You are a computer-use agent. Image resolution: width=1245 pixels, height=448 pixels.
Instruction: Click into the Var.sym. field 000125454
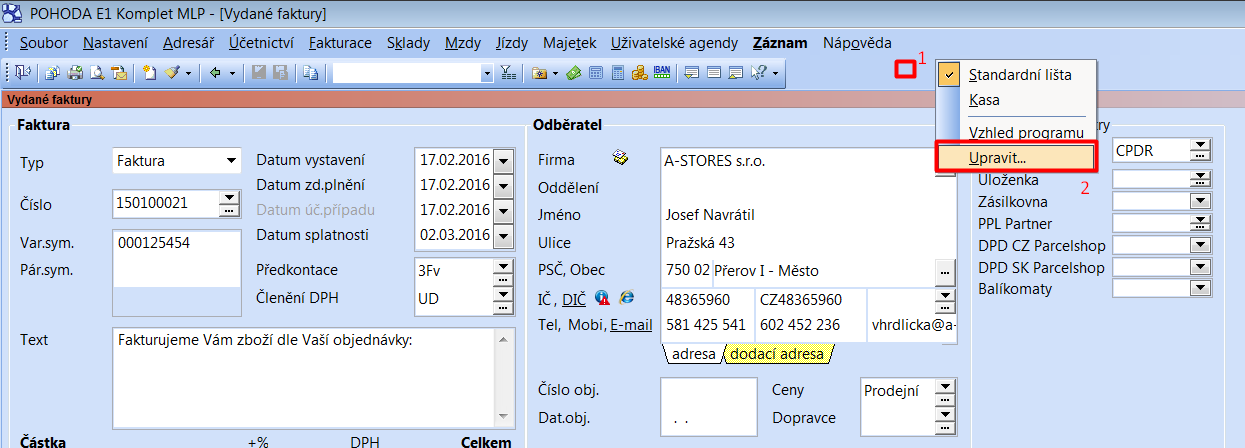click(177, 243)
